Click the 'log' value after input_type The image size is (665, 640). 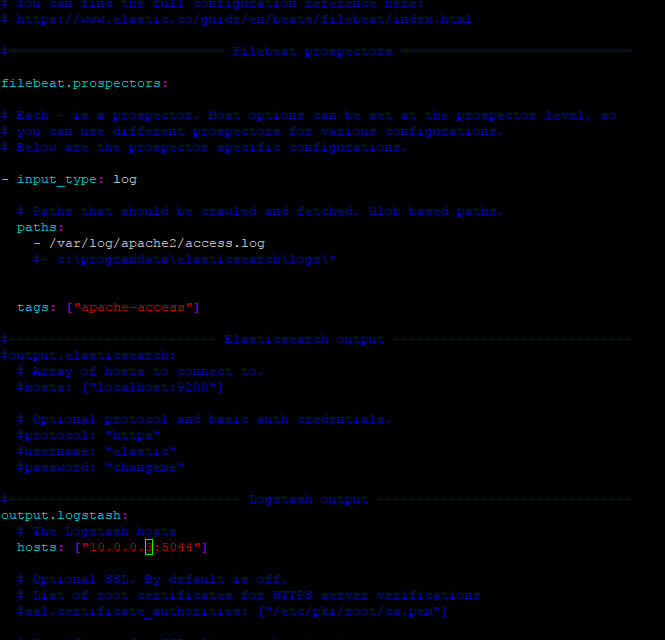coord(125,179)
